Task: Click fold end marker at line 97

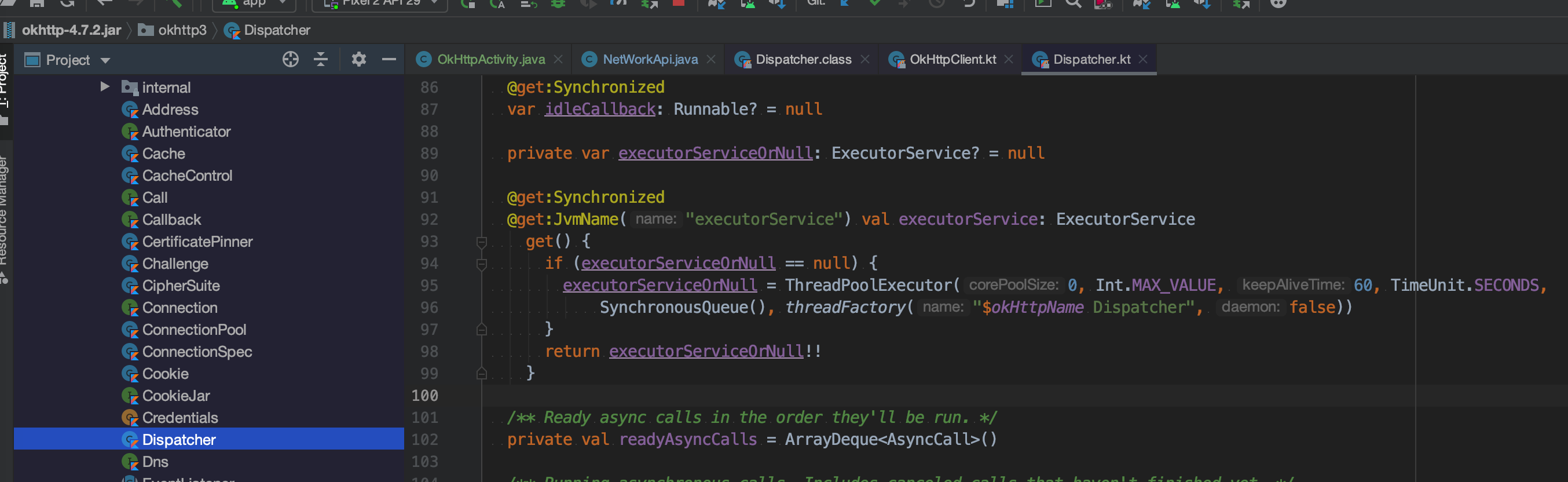Action: (x=482, y=330)
